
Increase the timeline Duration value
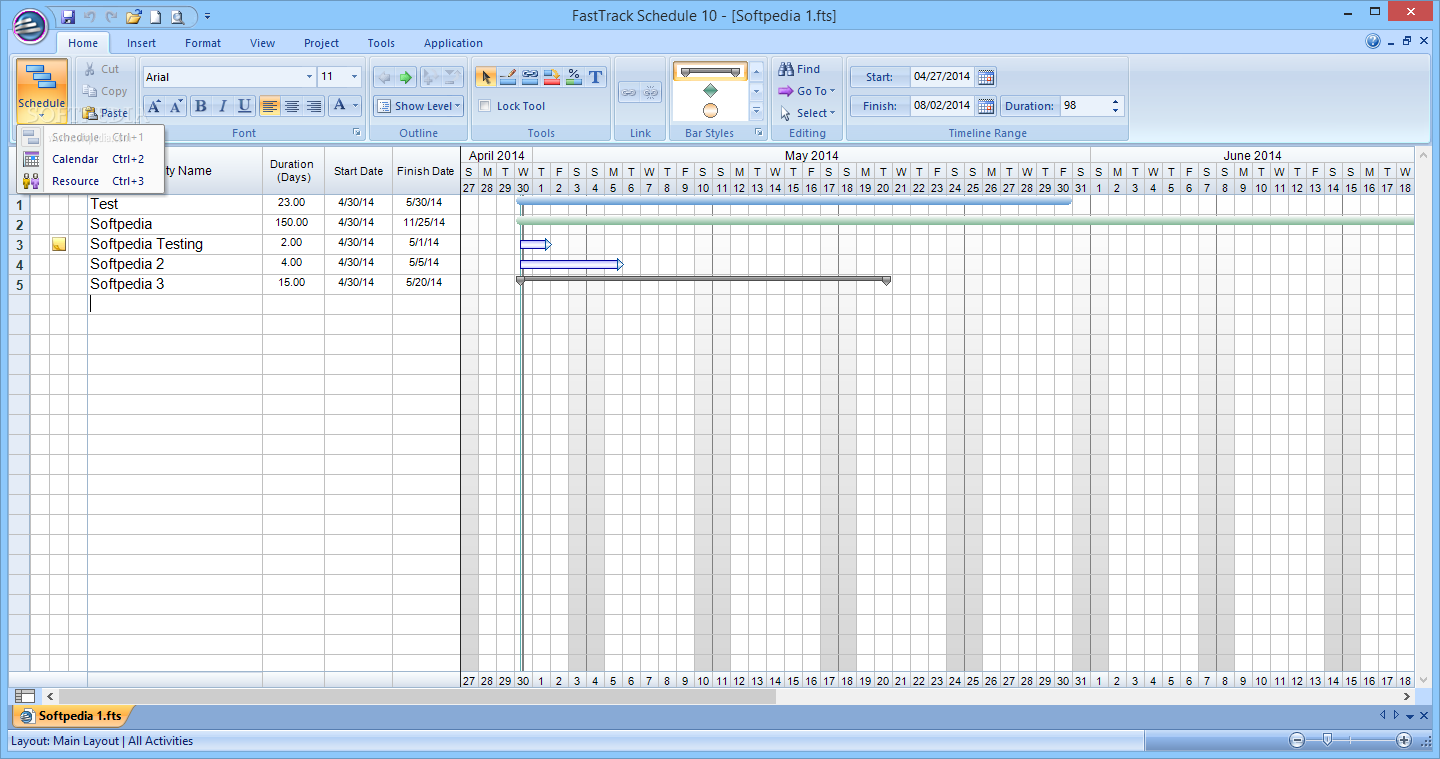coord(1116,101)
